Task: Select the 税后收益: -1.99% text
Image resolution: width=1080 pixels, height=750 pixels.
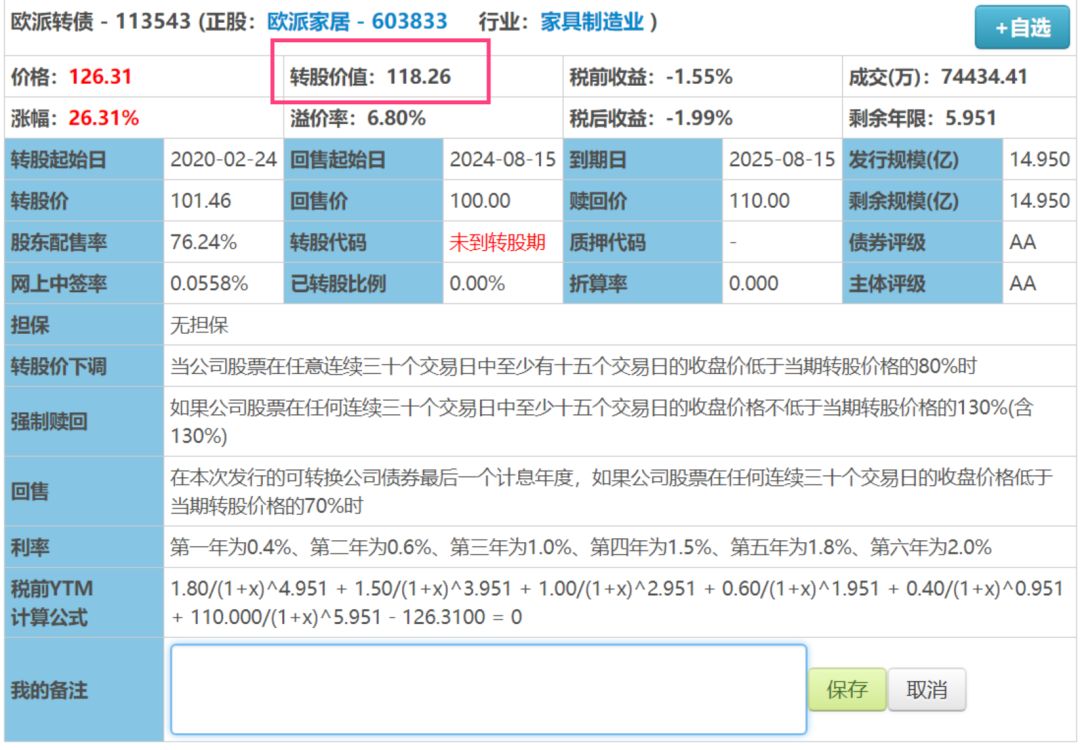Action: pyautogui.click(x=651, y=118)
